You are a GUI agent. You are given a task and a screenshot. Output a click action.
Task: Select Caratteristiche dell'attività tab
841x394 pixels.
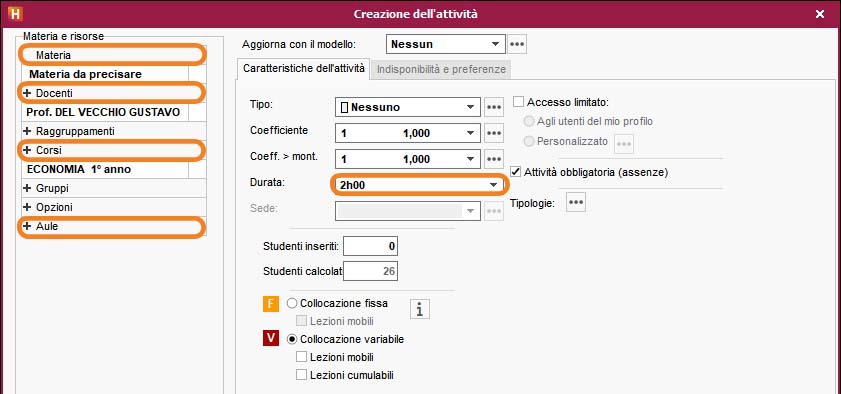304,69
